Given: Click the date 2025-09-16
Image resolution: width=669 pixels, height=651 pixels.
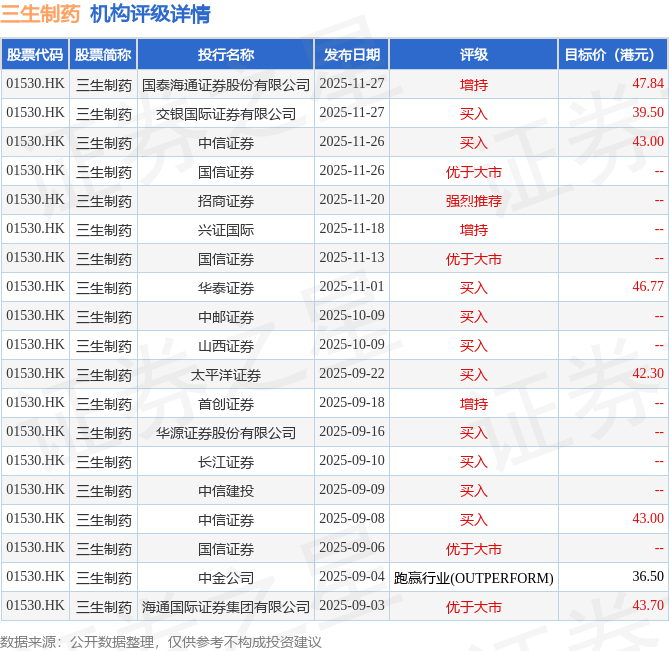Looking at the screenshot, I should pyautogui.click(x=352, y=432).
